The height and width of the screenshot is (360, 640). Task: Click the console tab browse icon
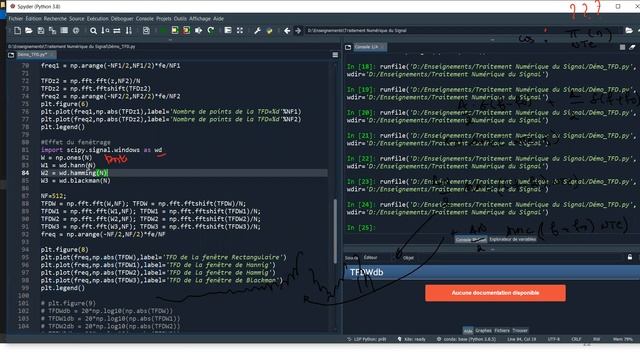(348, 47)
